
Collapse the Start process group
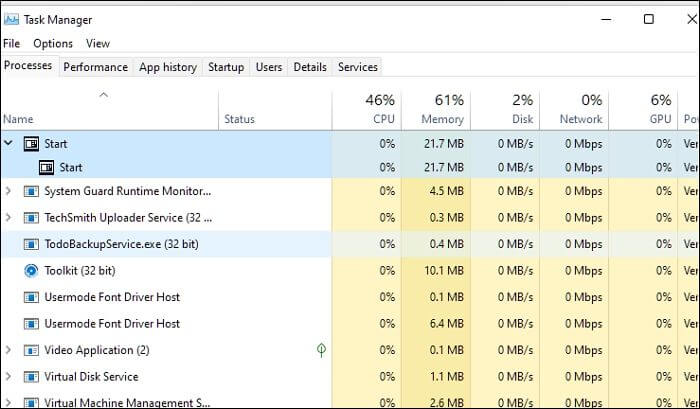coord(9,143)
